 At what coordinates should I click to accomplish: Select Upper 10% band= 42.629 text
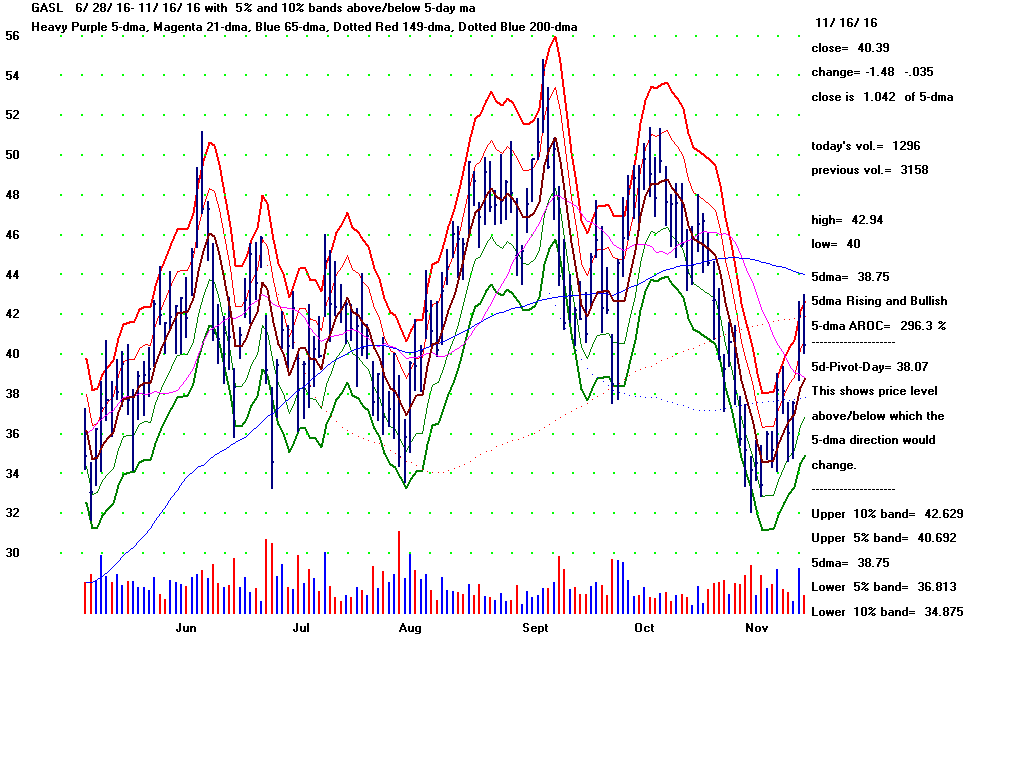[x=887, y=514]
